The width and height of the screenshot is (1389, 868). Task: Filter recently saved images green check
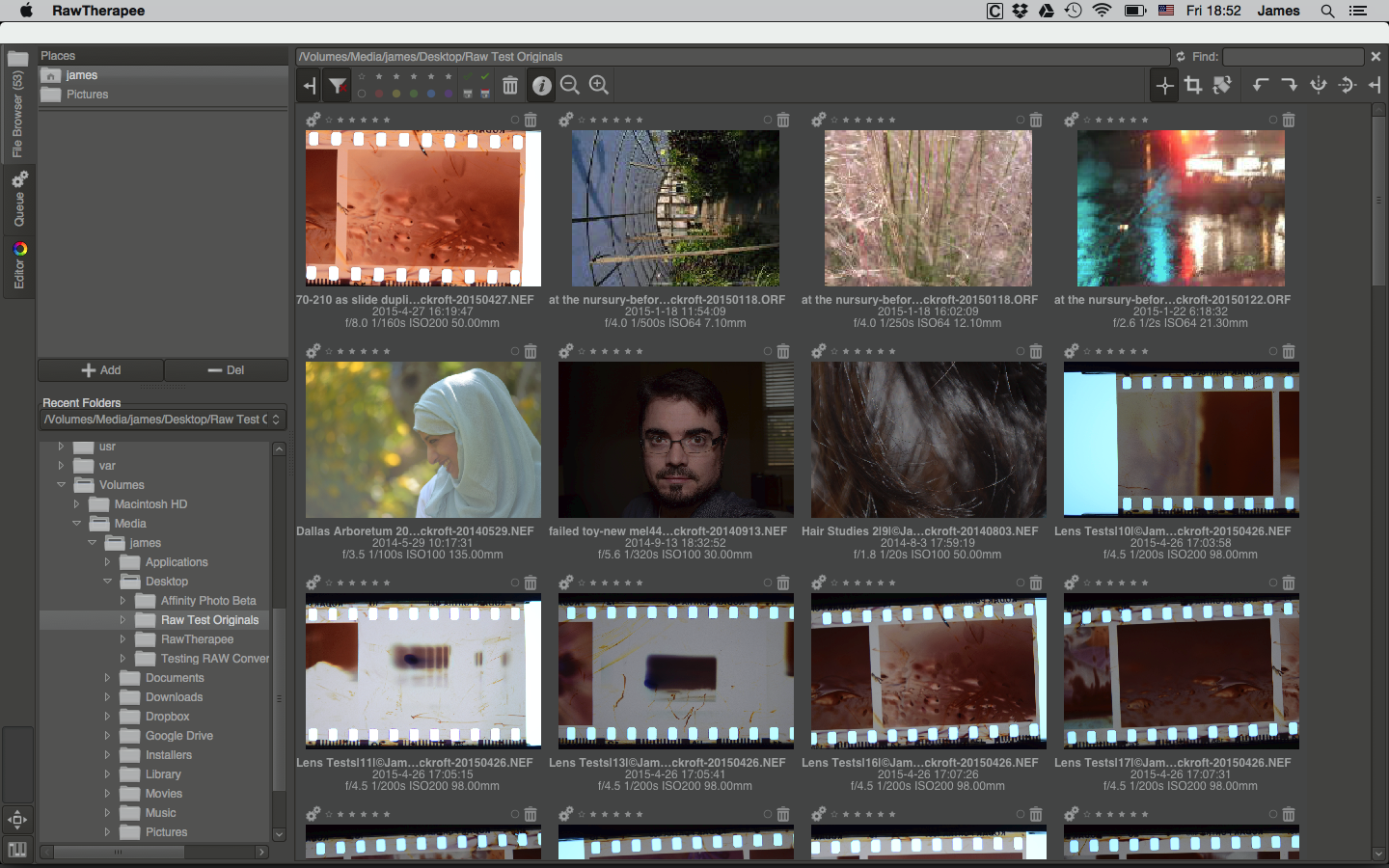485,77
